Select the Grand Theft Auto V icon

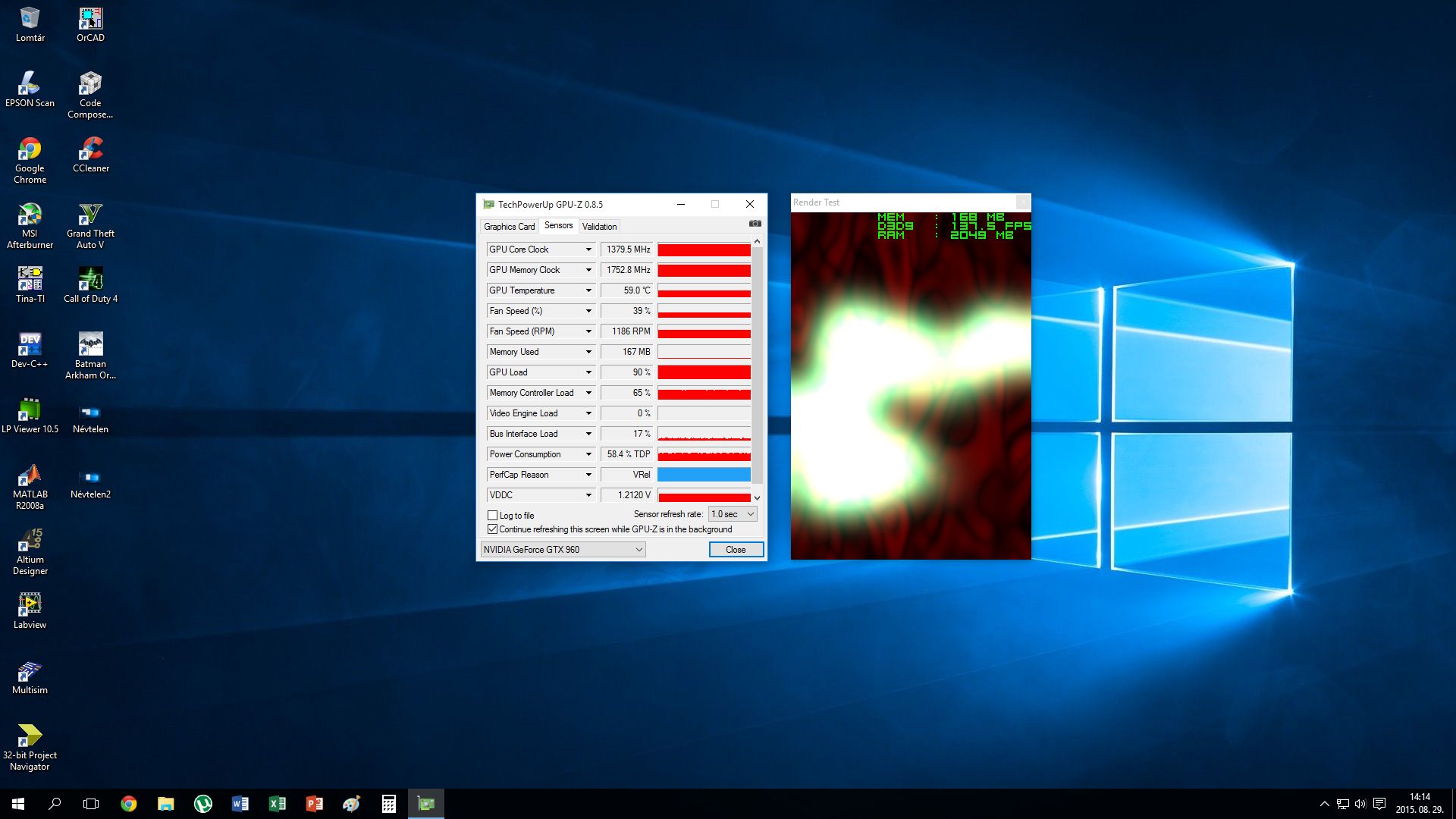coord(90,225)
